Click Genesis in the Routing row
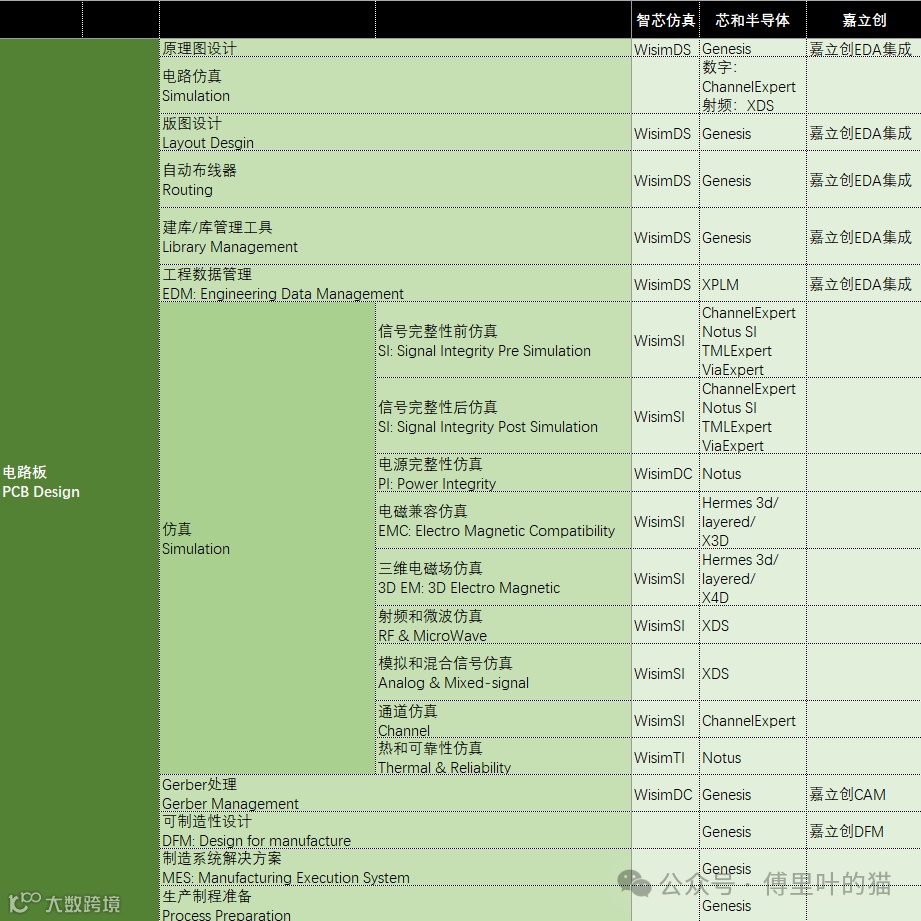921x921 pixels. coord(752,180)
